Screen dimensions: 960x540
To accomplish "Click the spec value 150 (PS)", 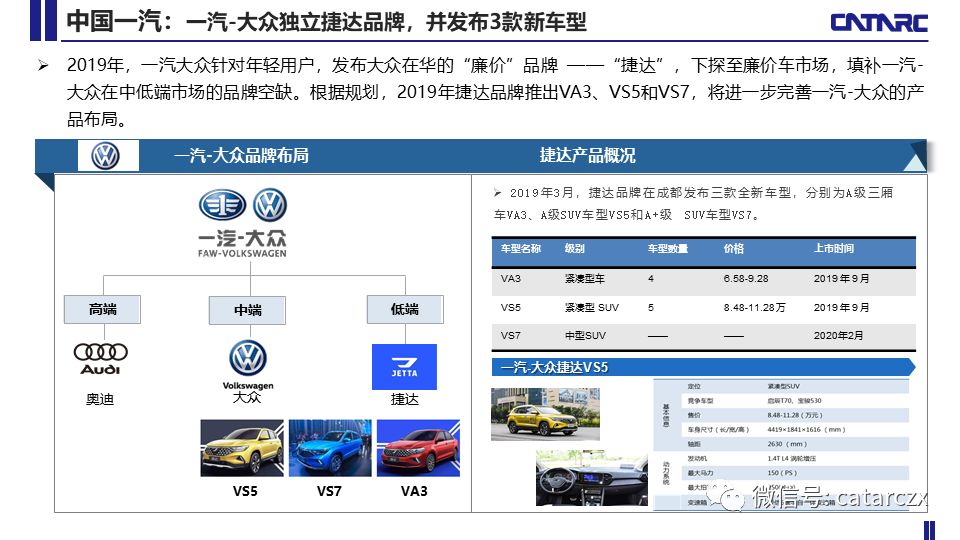I will click(782, 473).
